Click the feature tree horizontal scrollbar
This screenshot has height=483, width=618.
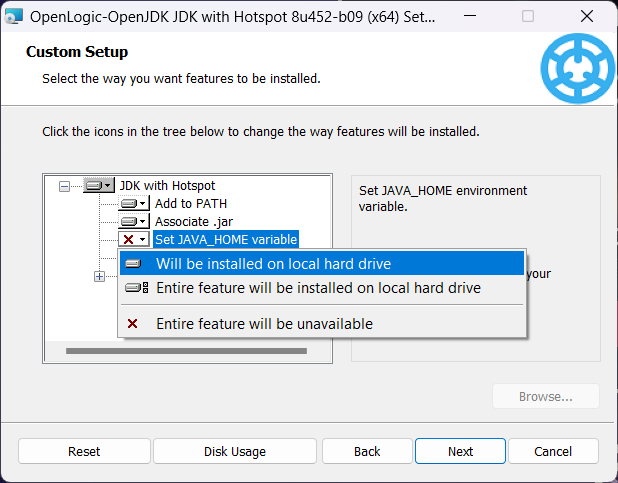185,351
